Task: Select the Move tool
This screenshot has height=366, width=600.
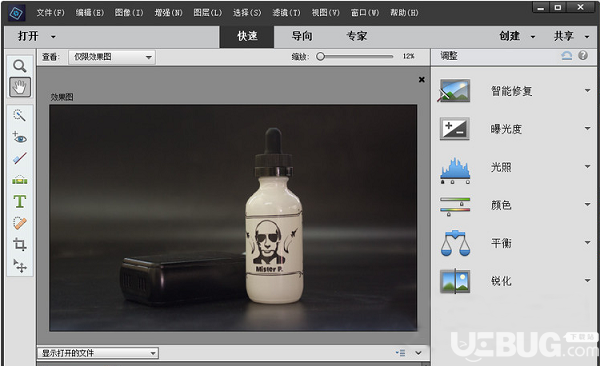Action: pos(20,265)
